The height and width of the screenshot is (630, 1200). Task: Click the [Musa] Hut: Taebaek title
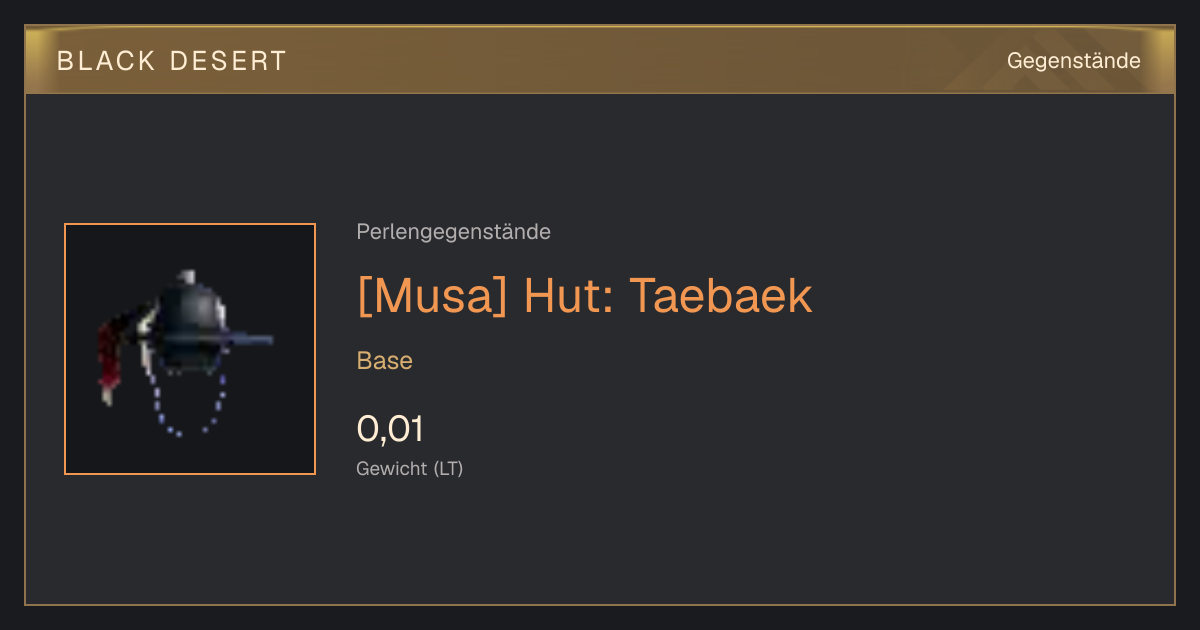click(584, 295)
